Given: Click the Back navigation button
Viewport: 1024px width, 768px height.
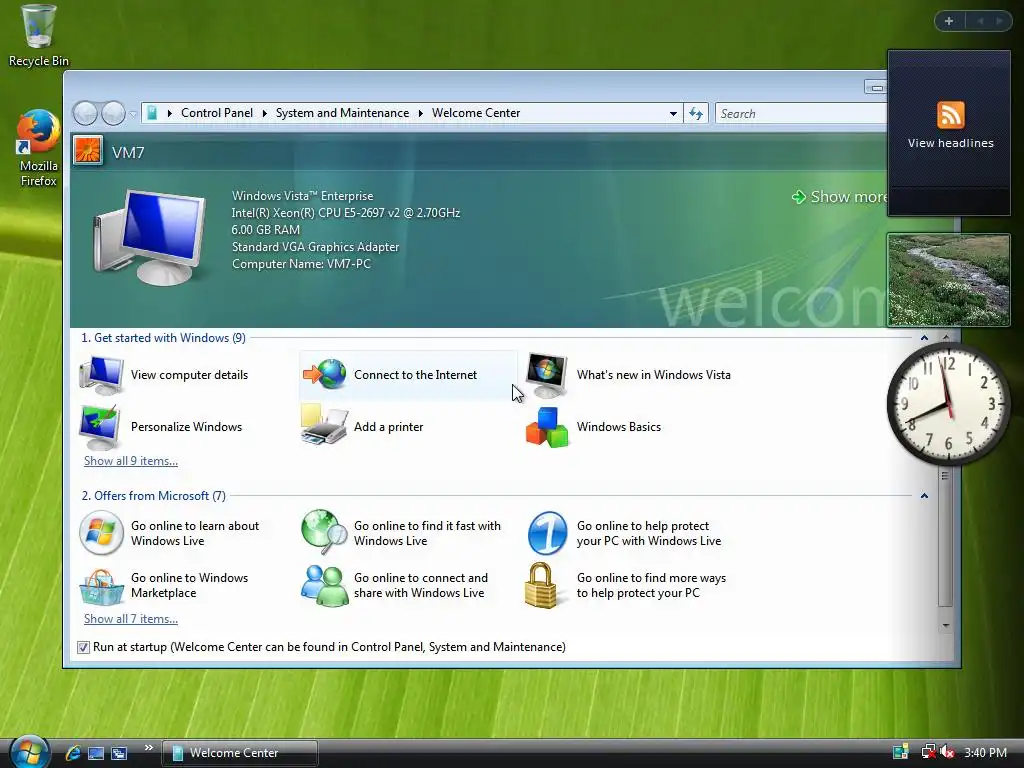Looking at the screenshot, I should [x=85, y=114].
